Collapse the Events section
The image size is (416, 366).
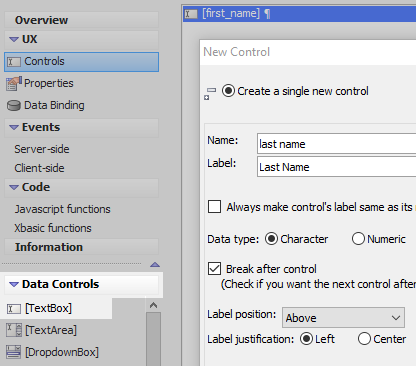(14, 127)
